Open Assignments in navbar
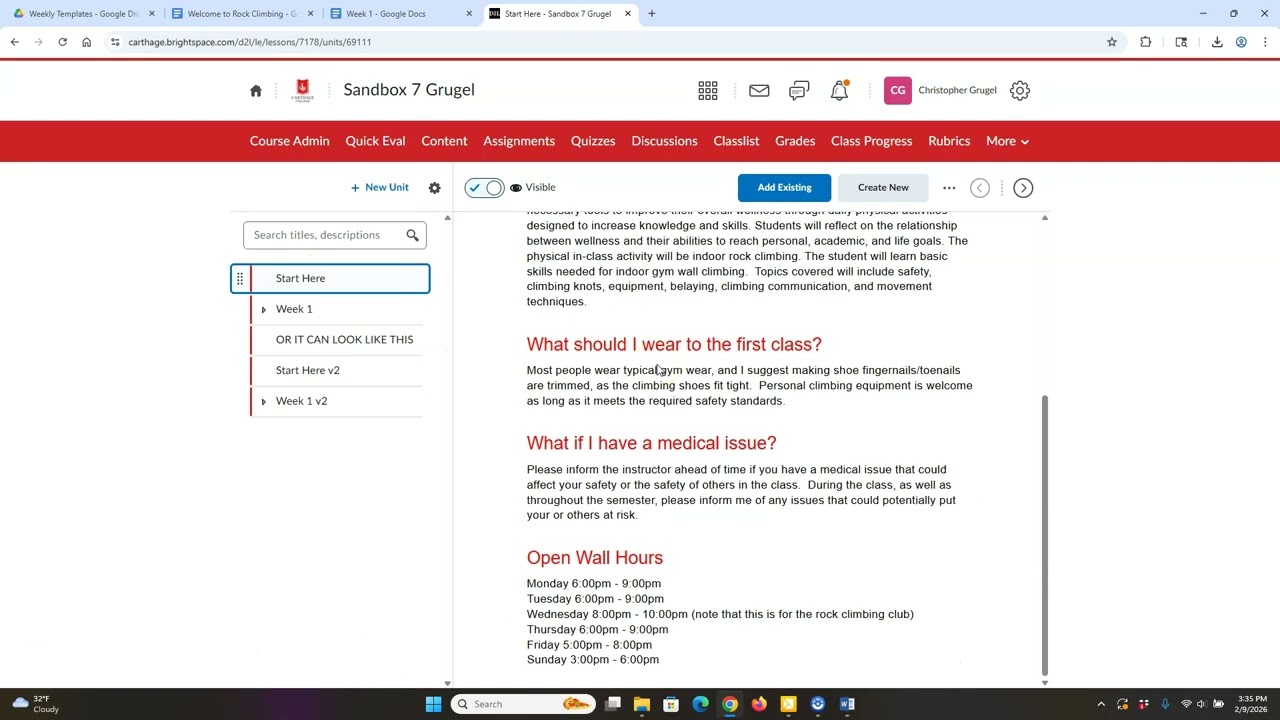The height and width of the screenshot is (720, 1280). pyautogui.click(x=519, y=141)
